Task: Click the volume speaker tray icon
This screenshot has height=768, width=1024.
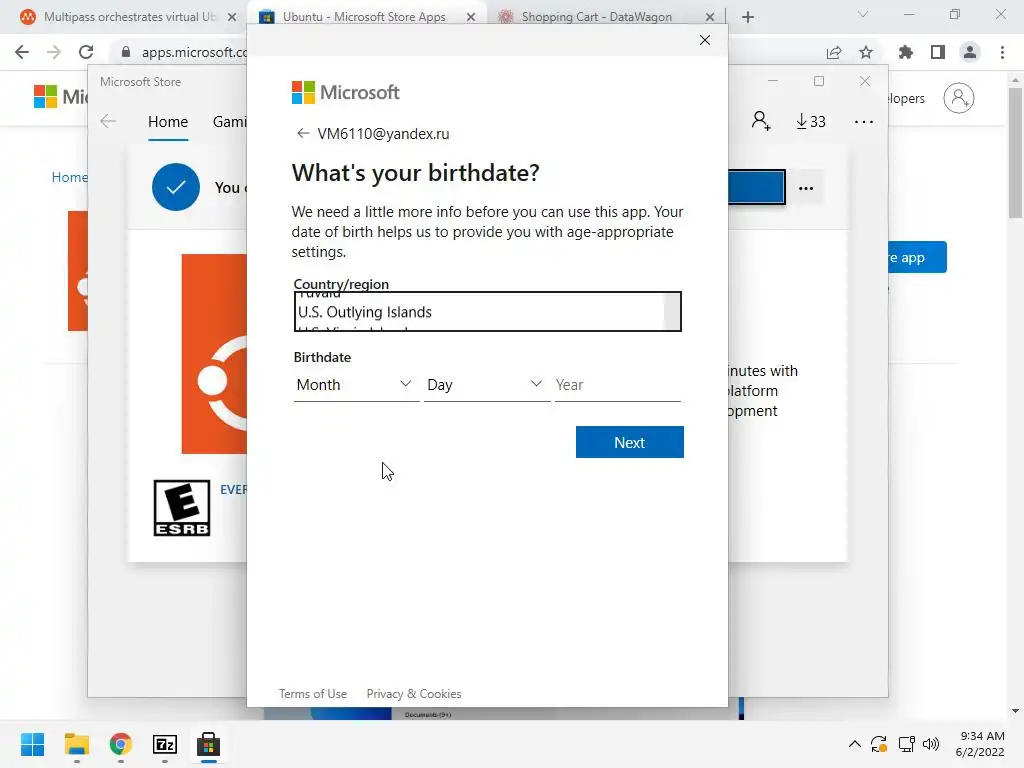Action: pyautogui.click(x=931, y=744)
